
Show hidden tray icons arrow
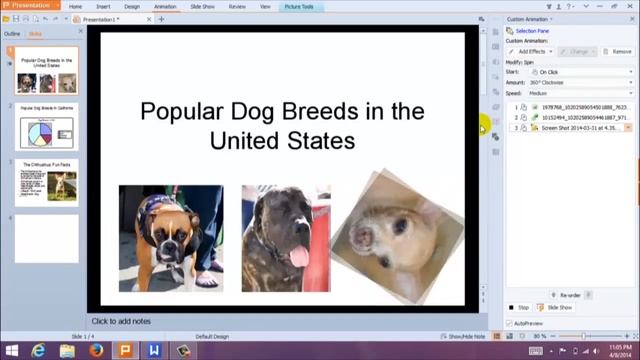(551, 351)
